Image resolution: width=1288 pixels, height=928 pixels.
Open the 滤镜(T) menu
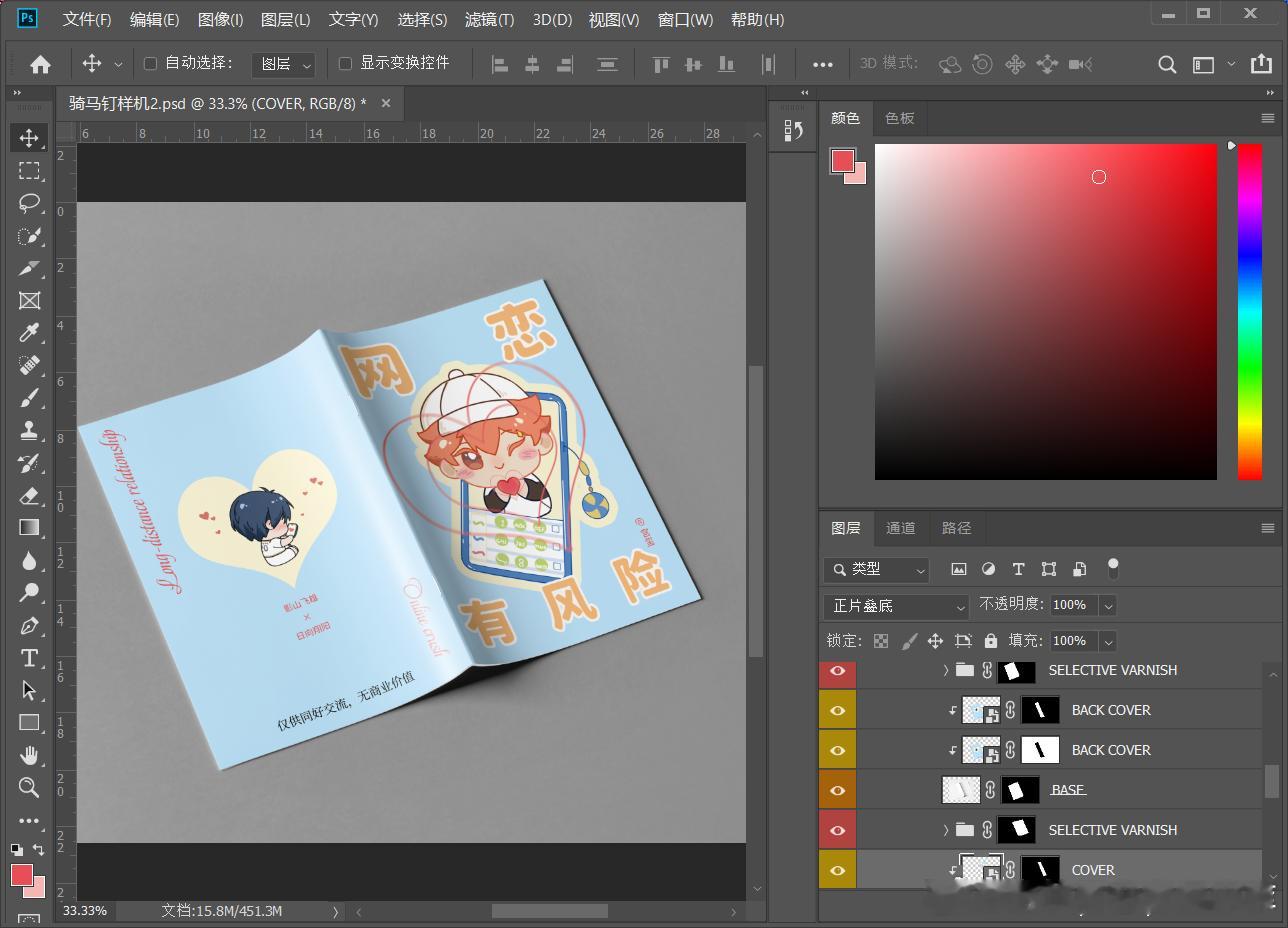click(x=490, y=20)
